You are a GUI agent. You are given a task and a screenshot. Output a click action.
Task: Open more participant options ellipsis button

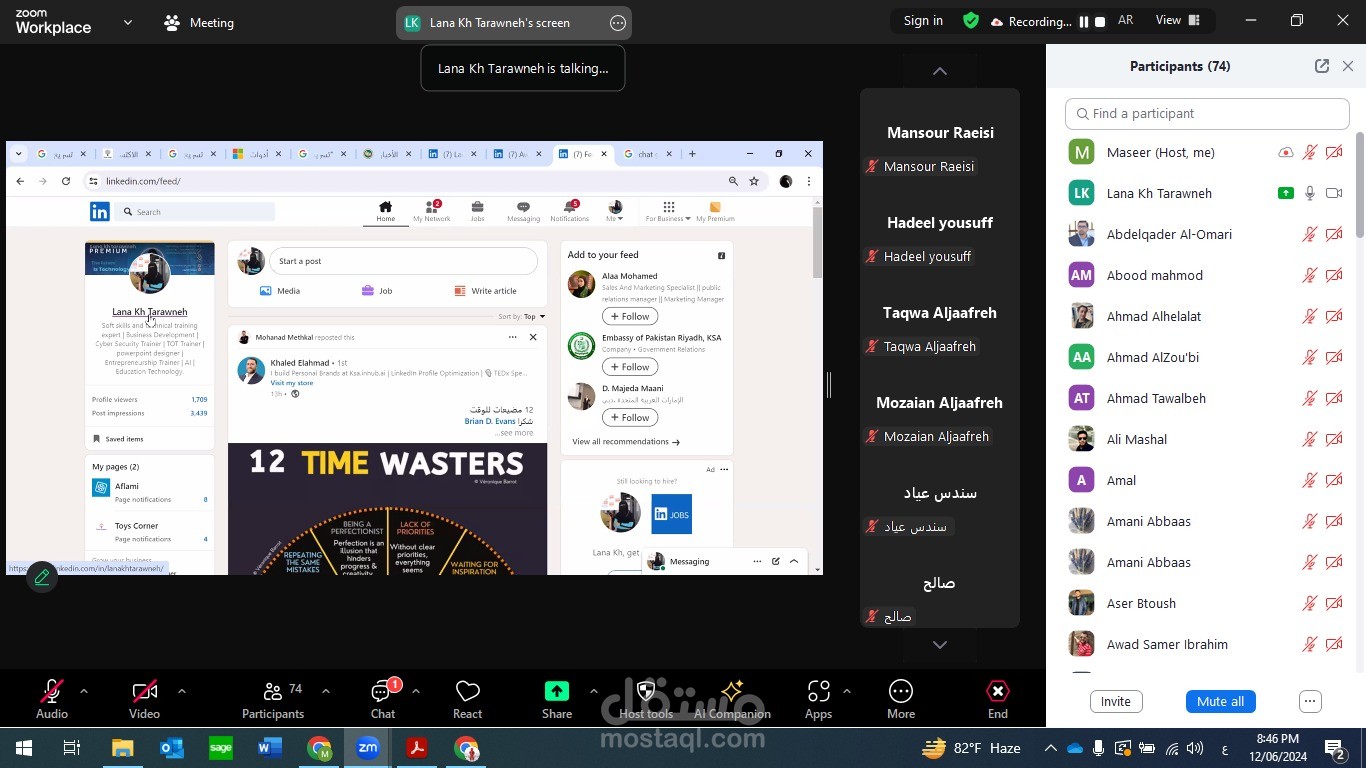1311,701
